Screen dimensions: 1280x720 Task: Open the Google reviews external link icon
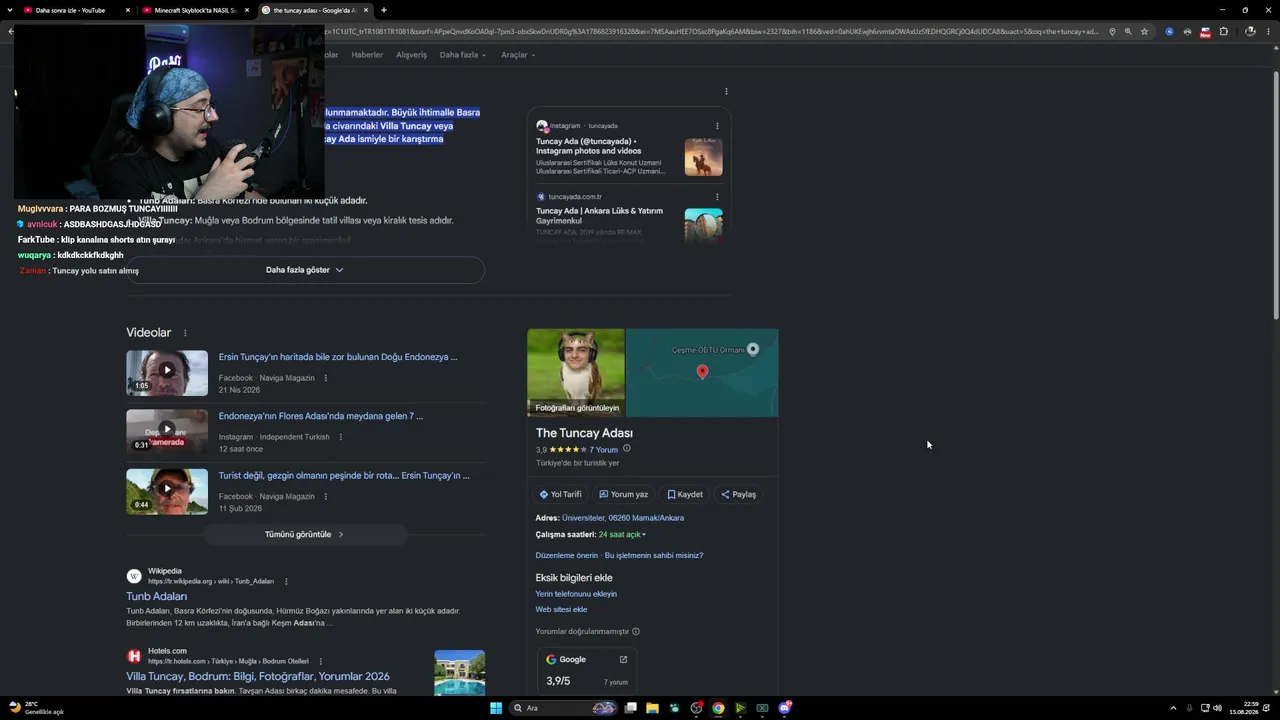[623, 660]
